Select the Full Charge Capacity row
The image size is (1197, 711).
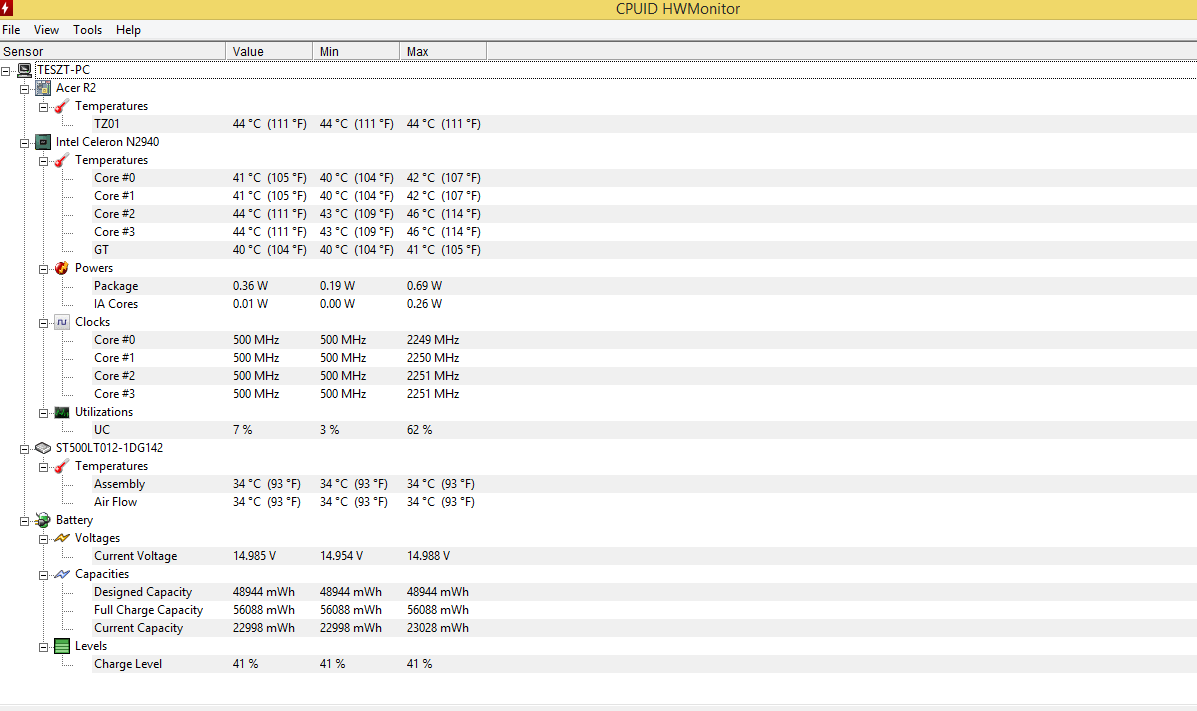pyautogui.click(x=148, y=610)
